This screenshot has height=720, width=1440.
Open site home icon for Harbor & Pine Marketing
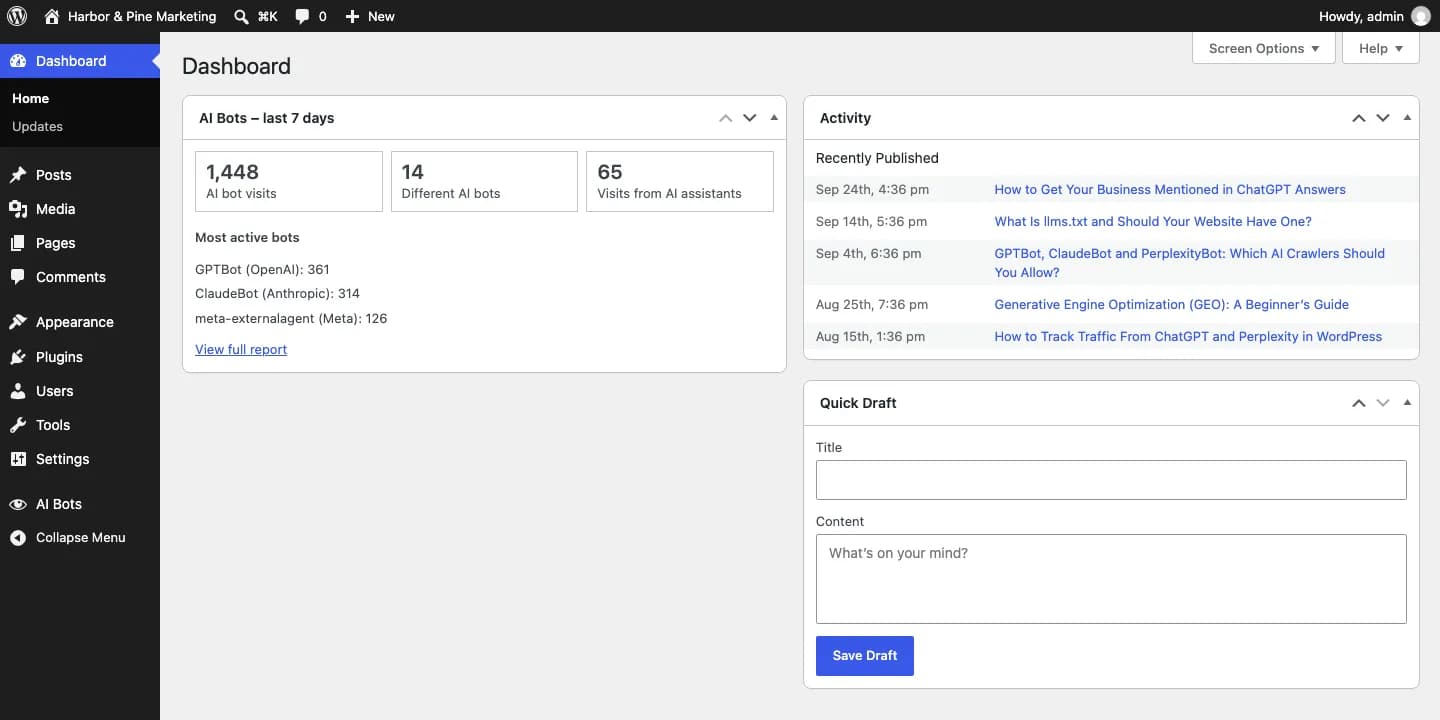(x=52, y=16)
